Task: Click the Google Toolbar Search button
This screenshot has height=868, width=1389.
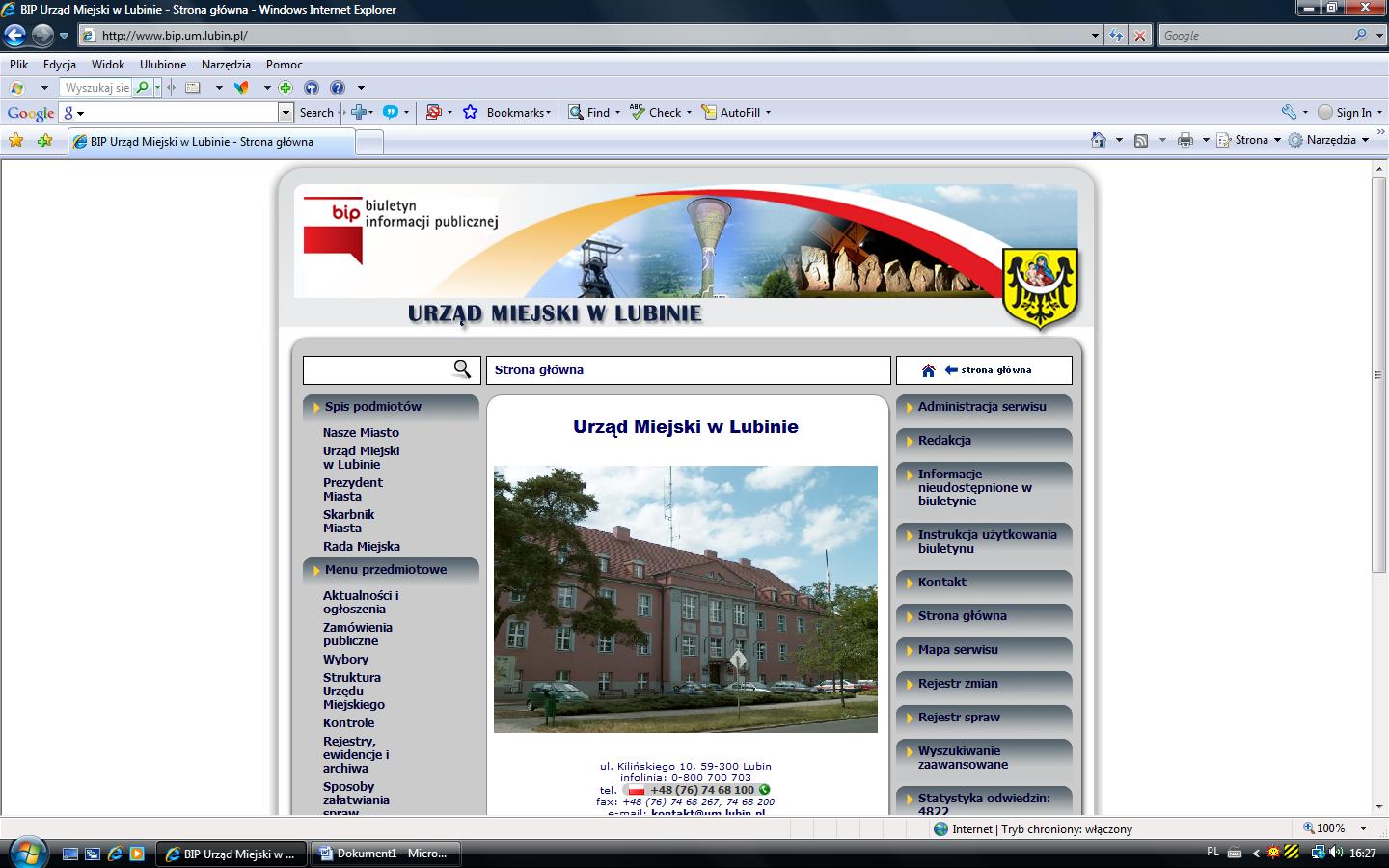Action: click(316, 113)
